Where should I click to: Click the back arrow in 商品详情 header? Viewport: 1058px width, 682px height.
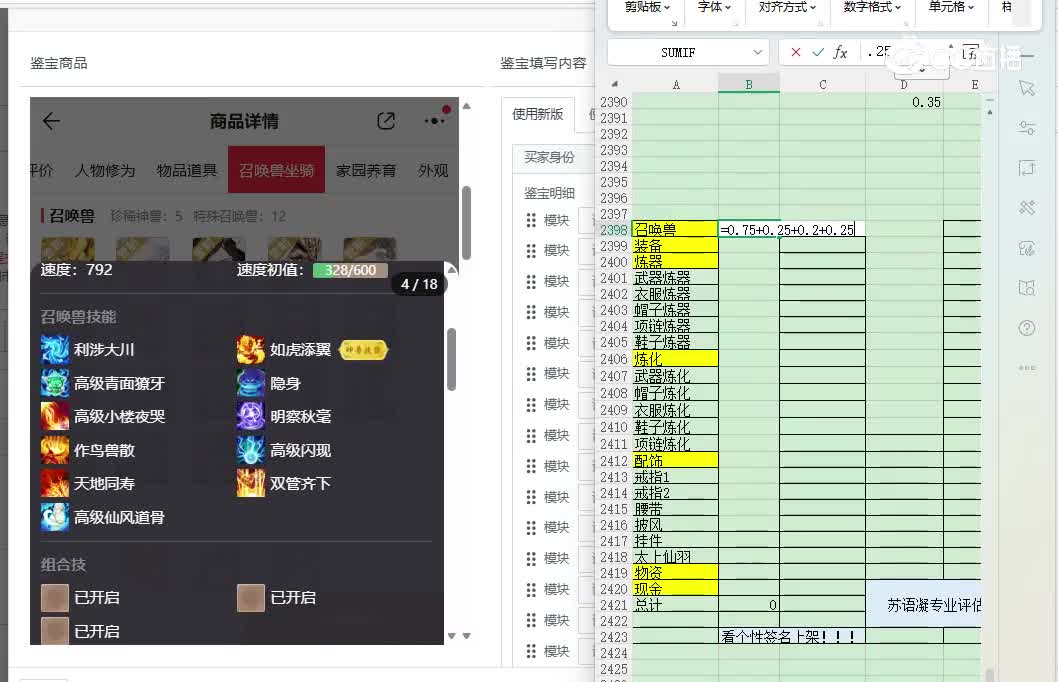click(51, 121)
